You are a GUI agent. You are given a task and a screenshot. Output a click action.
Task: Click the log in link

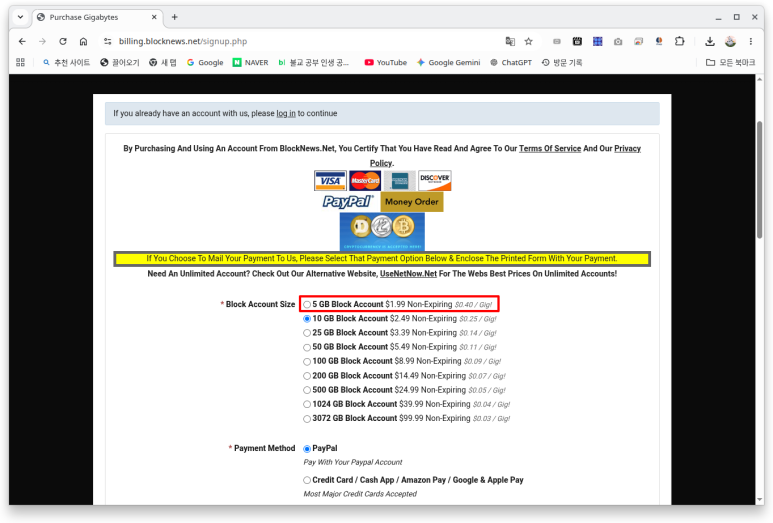coord(286,113)
